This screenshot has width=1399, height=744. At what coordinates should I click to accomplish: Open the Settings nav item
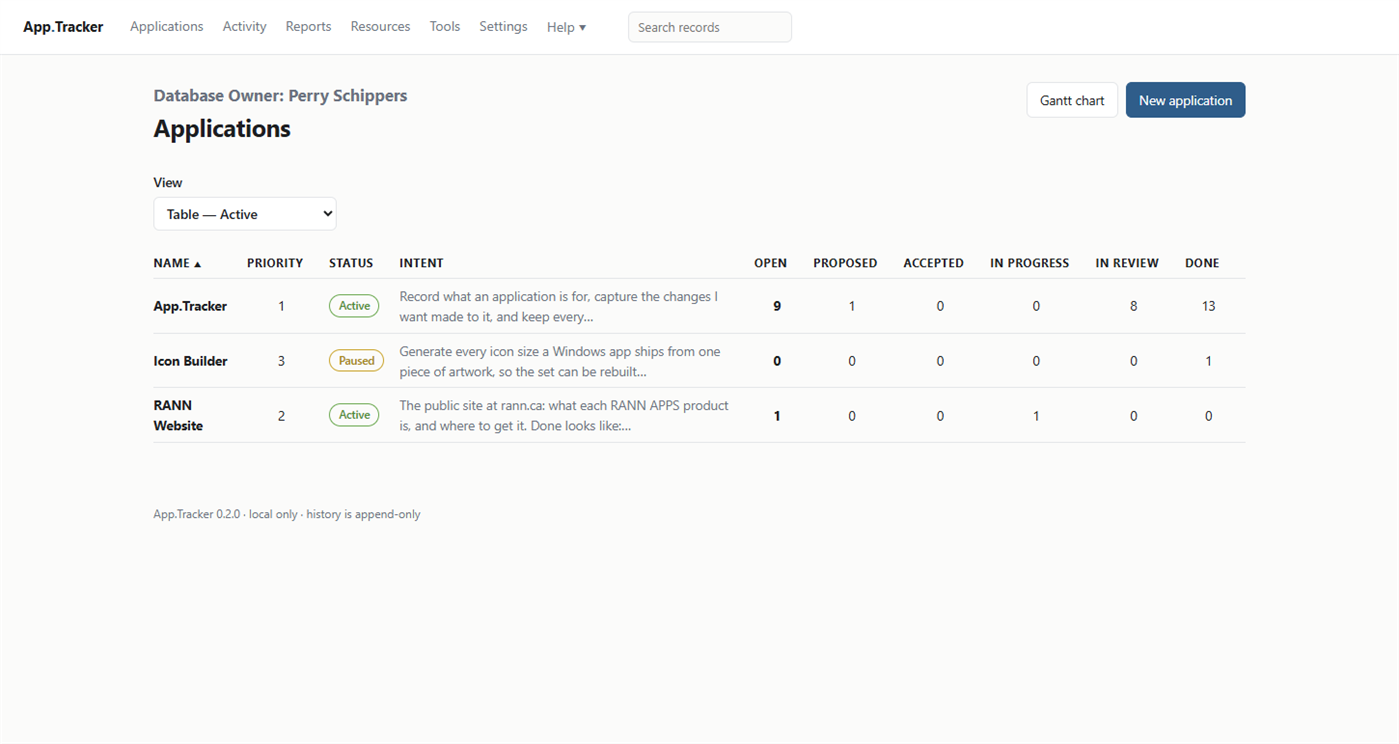(503, 27)
